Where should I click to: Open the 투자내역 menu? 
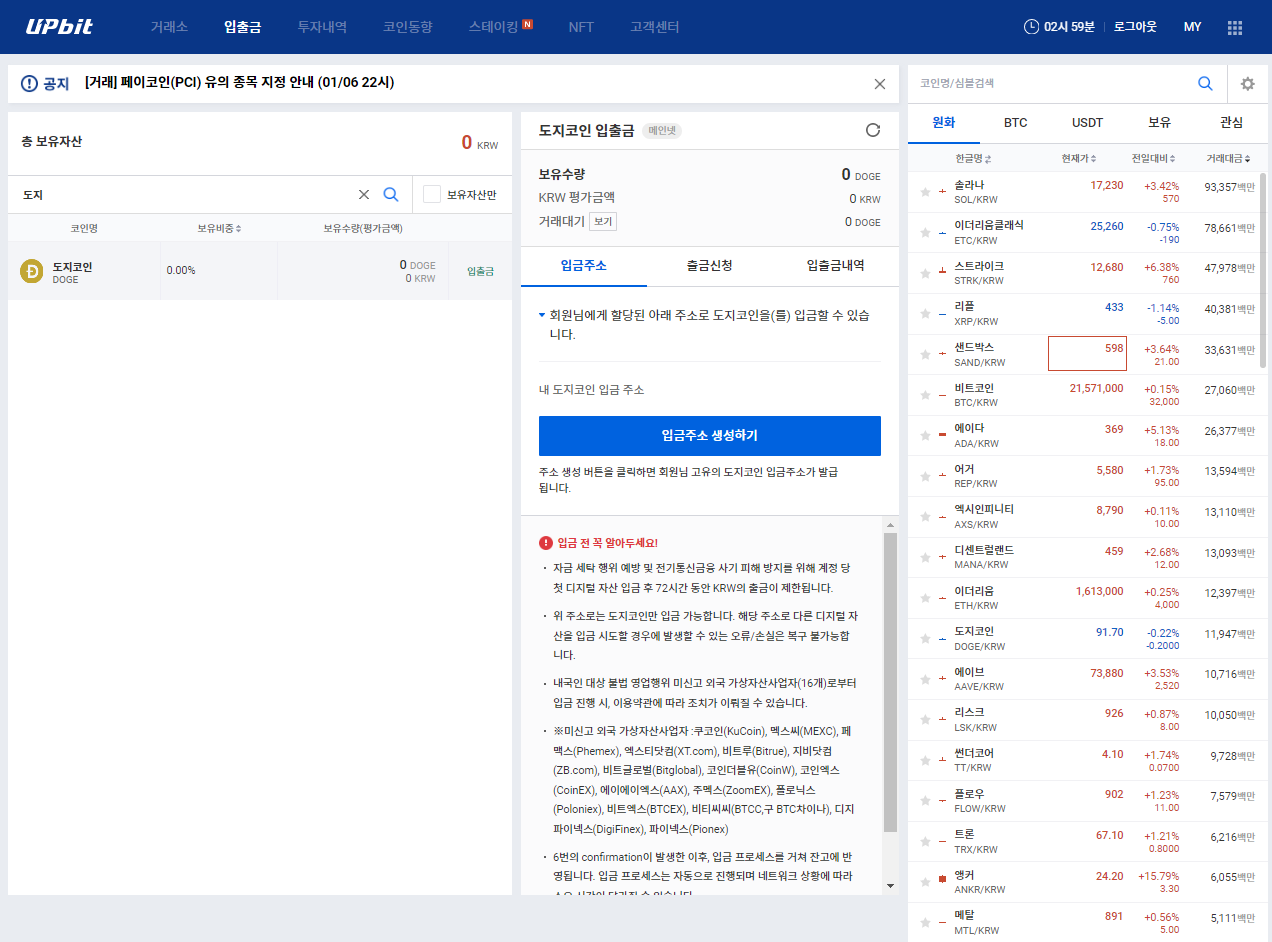click(x=322, y=27)
